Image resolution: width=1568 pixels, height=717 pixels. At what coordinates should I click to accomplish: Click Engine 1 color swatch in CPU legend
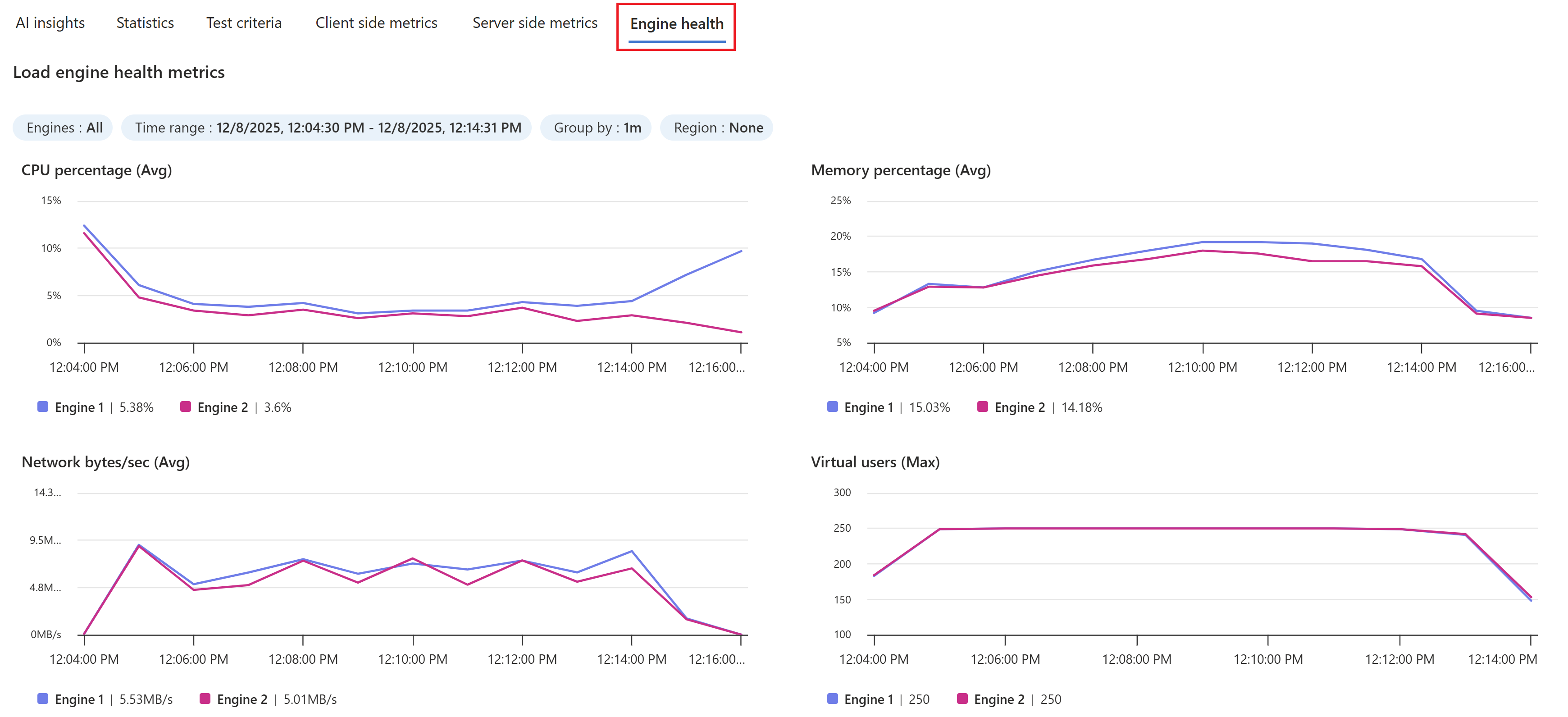point(43,406)
